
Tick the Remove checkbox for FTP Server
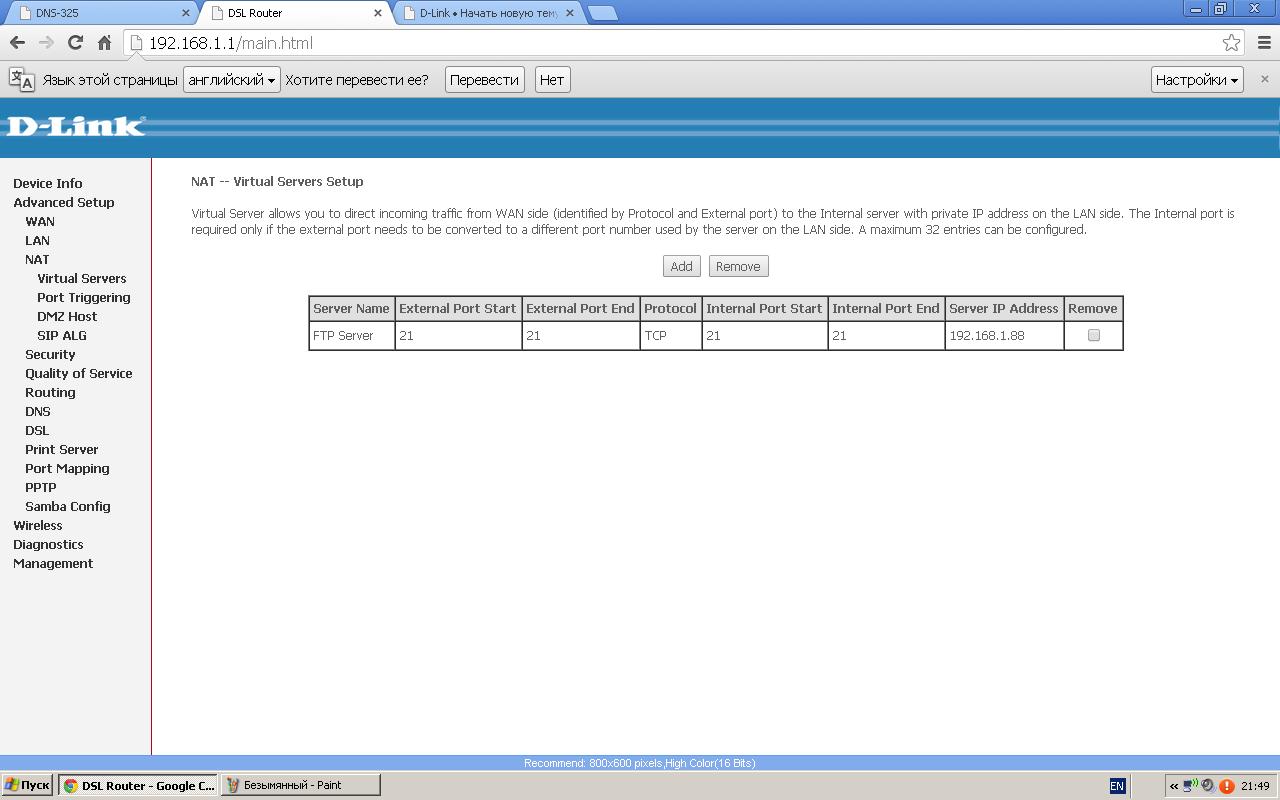pos(1093,335)
